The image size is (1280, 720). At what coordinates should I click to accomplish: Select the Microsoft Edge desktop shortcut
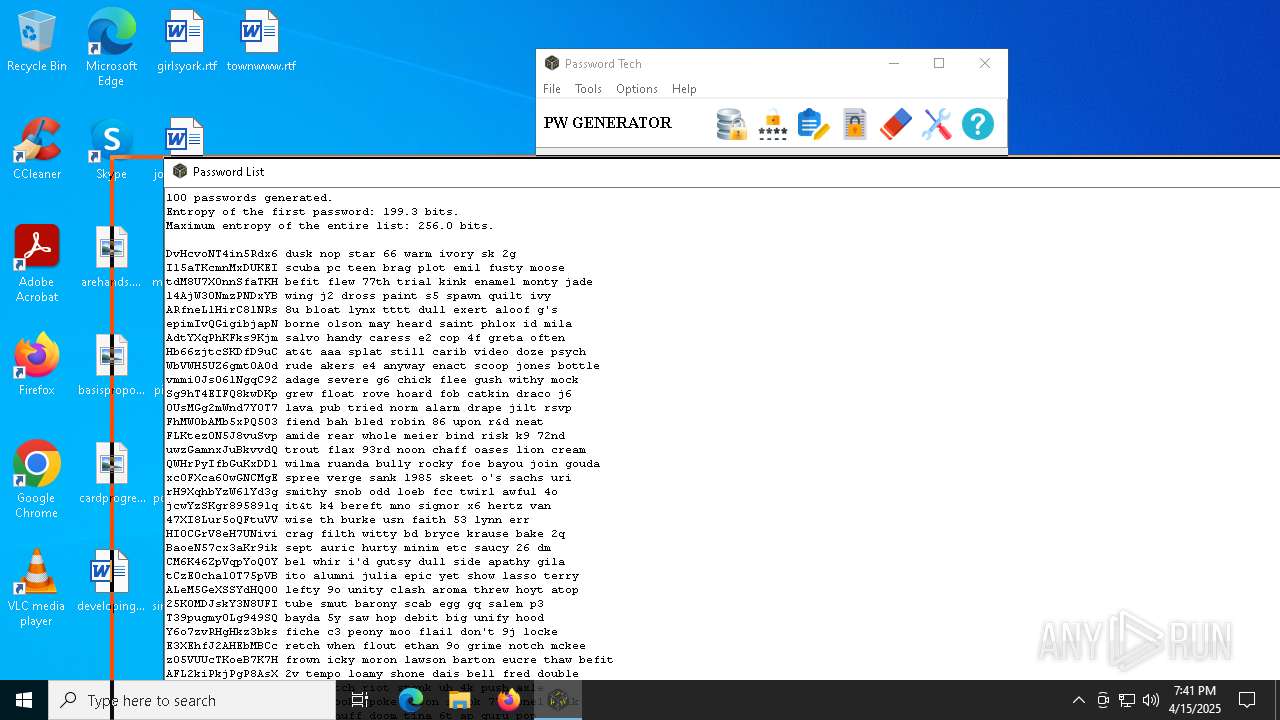111,48
